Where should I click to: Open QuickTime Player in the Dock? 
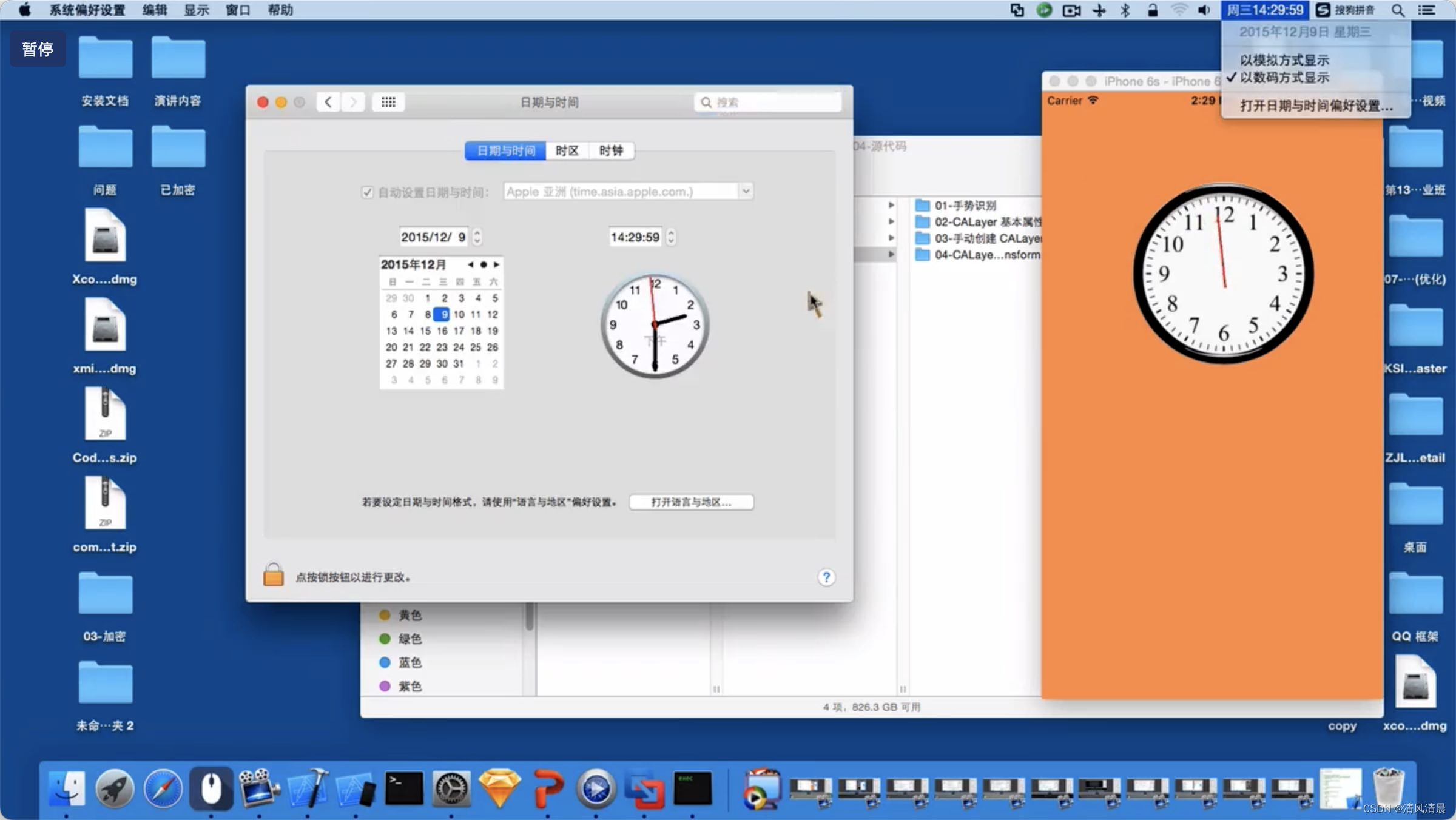[x=596, y=788]
